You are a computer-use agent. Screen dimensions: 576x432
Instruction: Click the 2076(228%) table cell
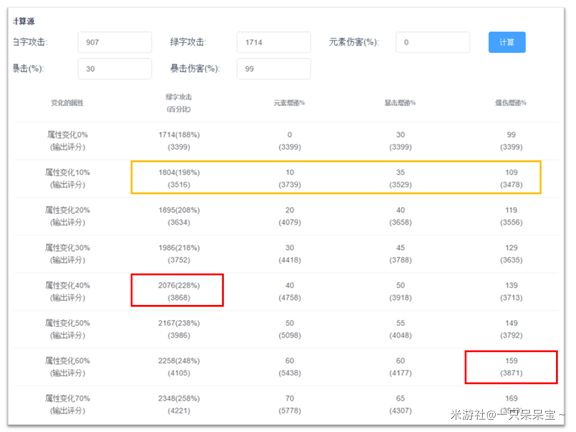click(x=179, y=291)
